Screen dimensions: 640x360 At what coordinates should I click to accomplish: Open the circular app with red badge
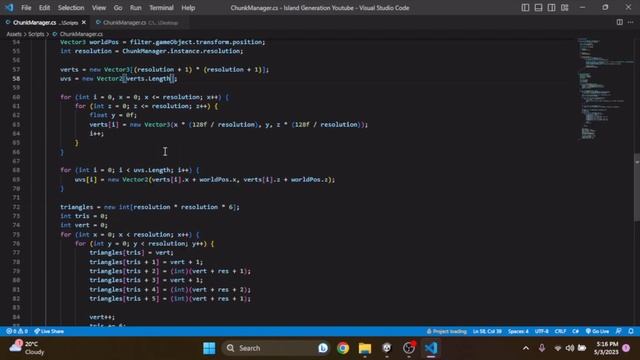(409, 348)
